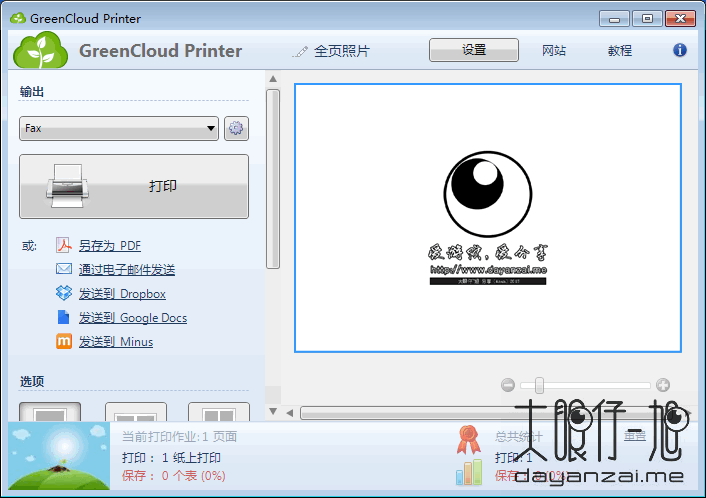Minimize the GreenCloud Printer window

pyautogui.click(x=614, y=19)
